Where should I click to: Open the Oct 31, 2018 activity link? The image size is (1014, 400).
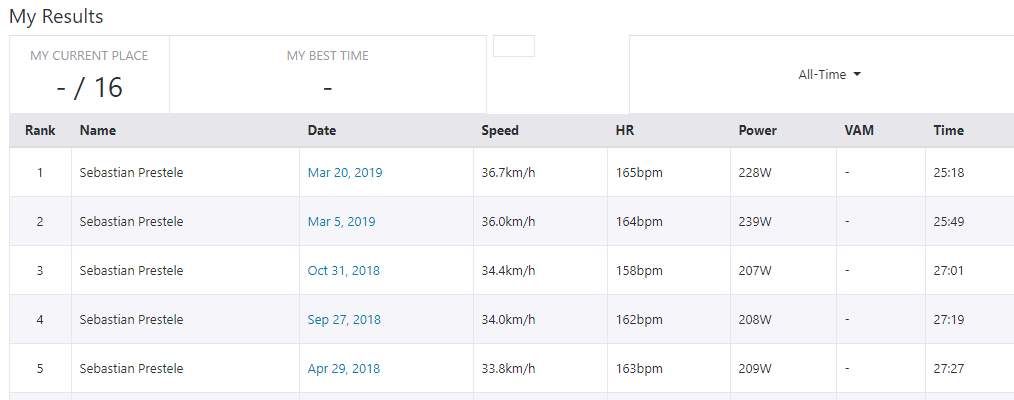click(343, 271)
